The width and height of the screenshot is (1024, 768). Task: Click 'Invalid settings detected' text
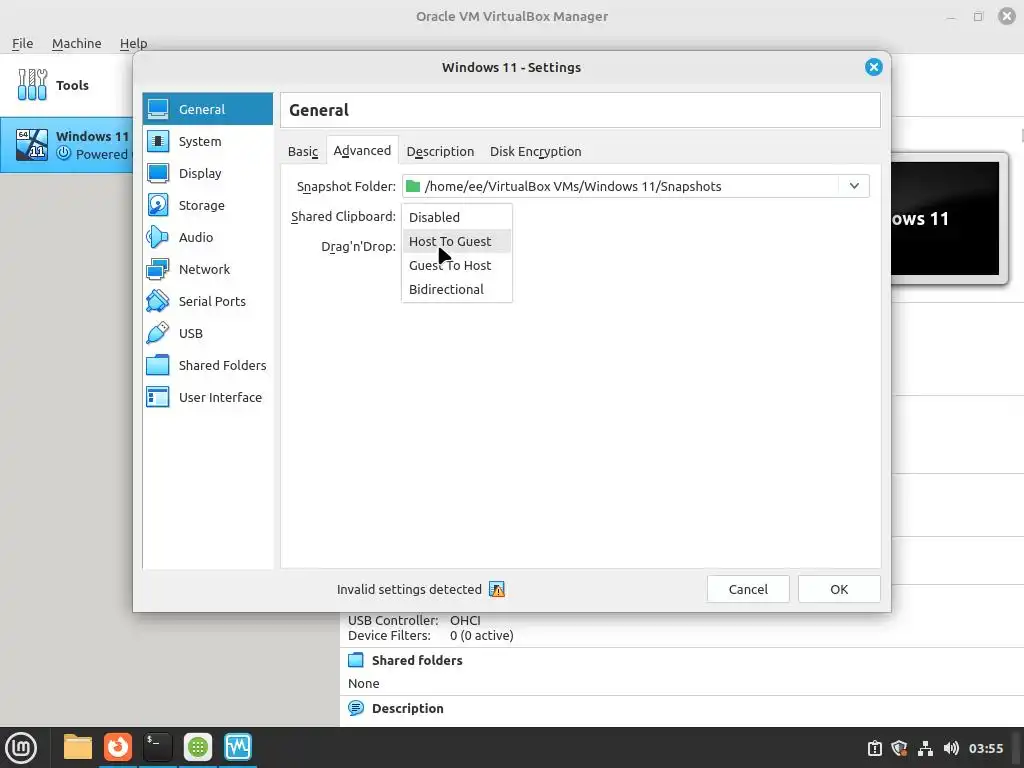409,589
